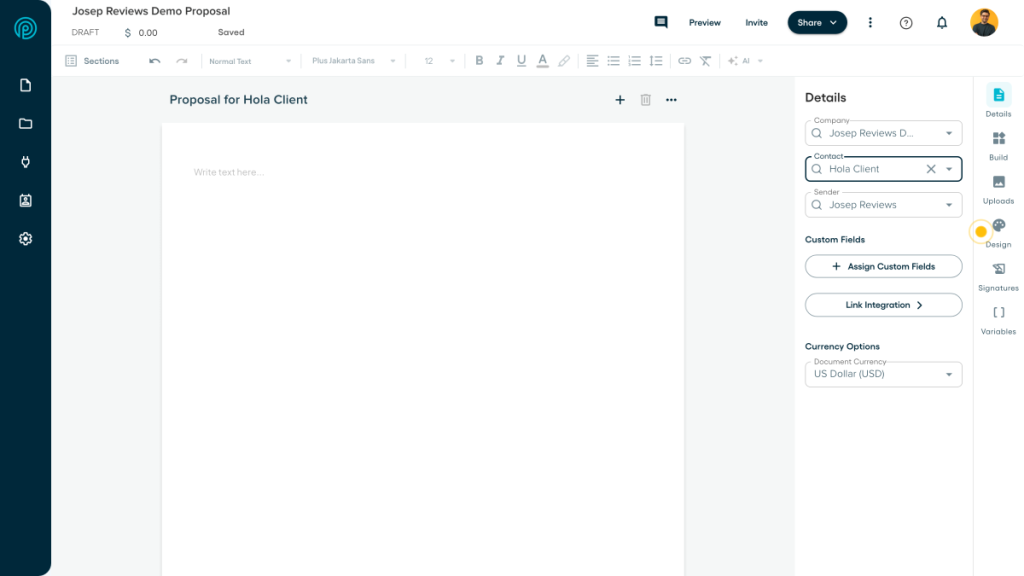Open the font size 12 dropdown
The width and height of the screenshot is (1024, 576).
coord(439,61)
